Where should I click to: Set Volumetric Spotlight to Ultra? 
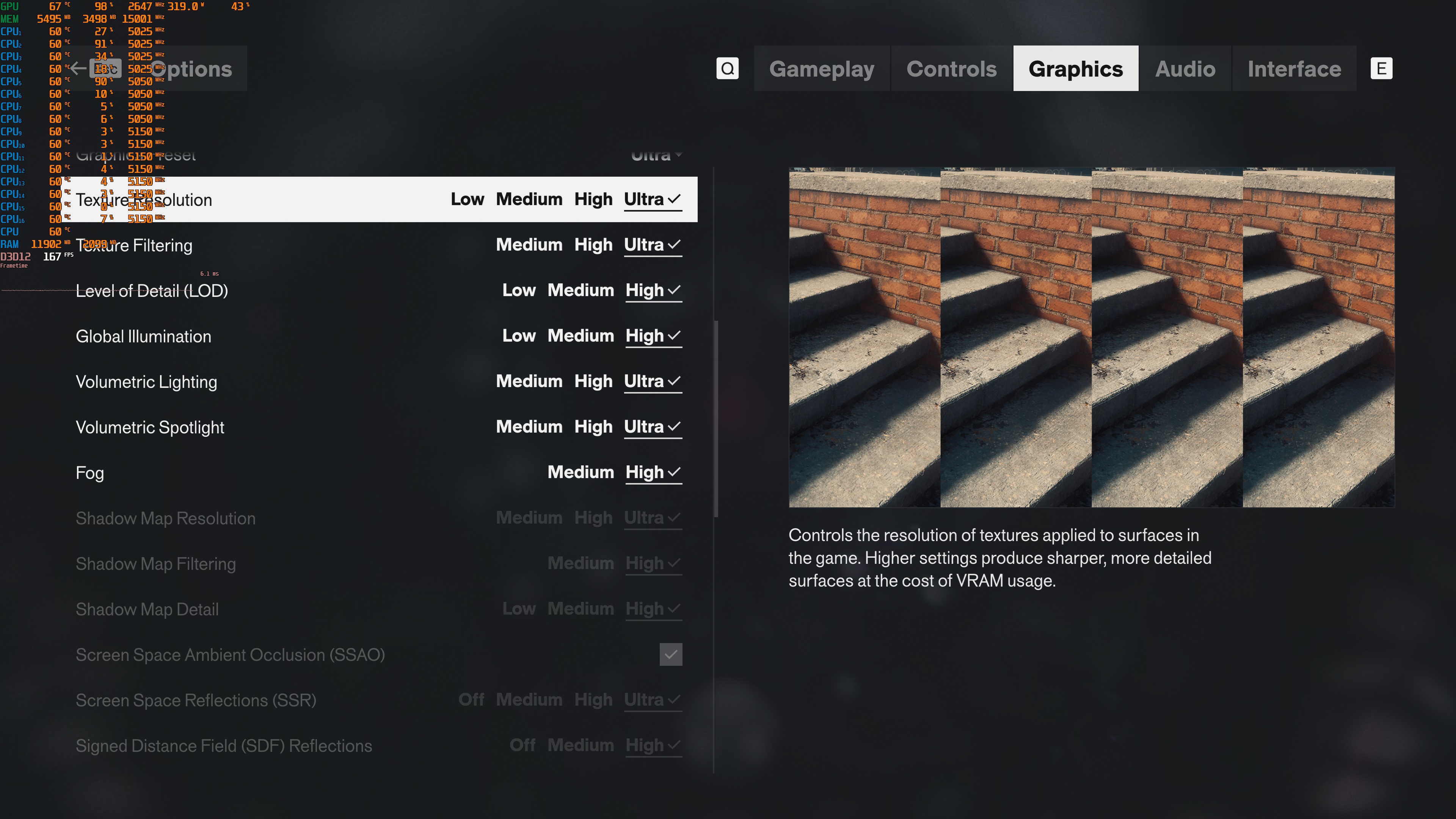652,427
